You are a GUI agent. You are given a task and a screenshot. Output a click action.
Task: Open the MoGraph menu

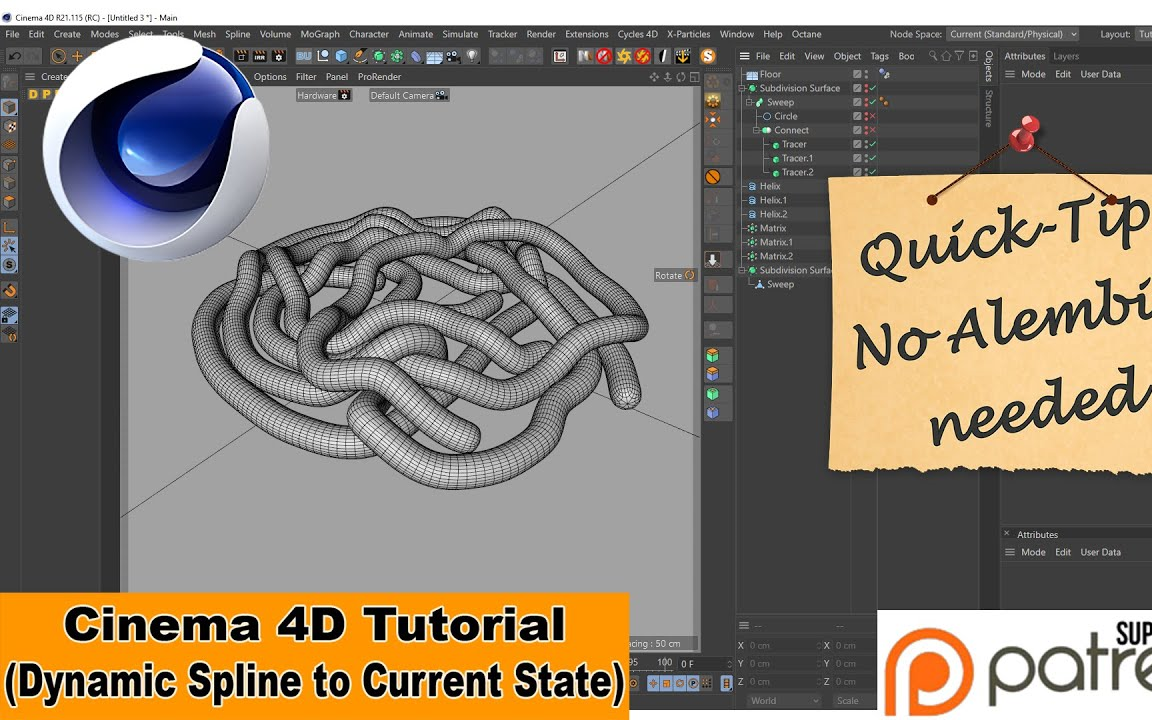click(x=319, y=33)
